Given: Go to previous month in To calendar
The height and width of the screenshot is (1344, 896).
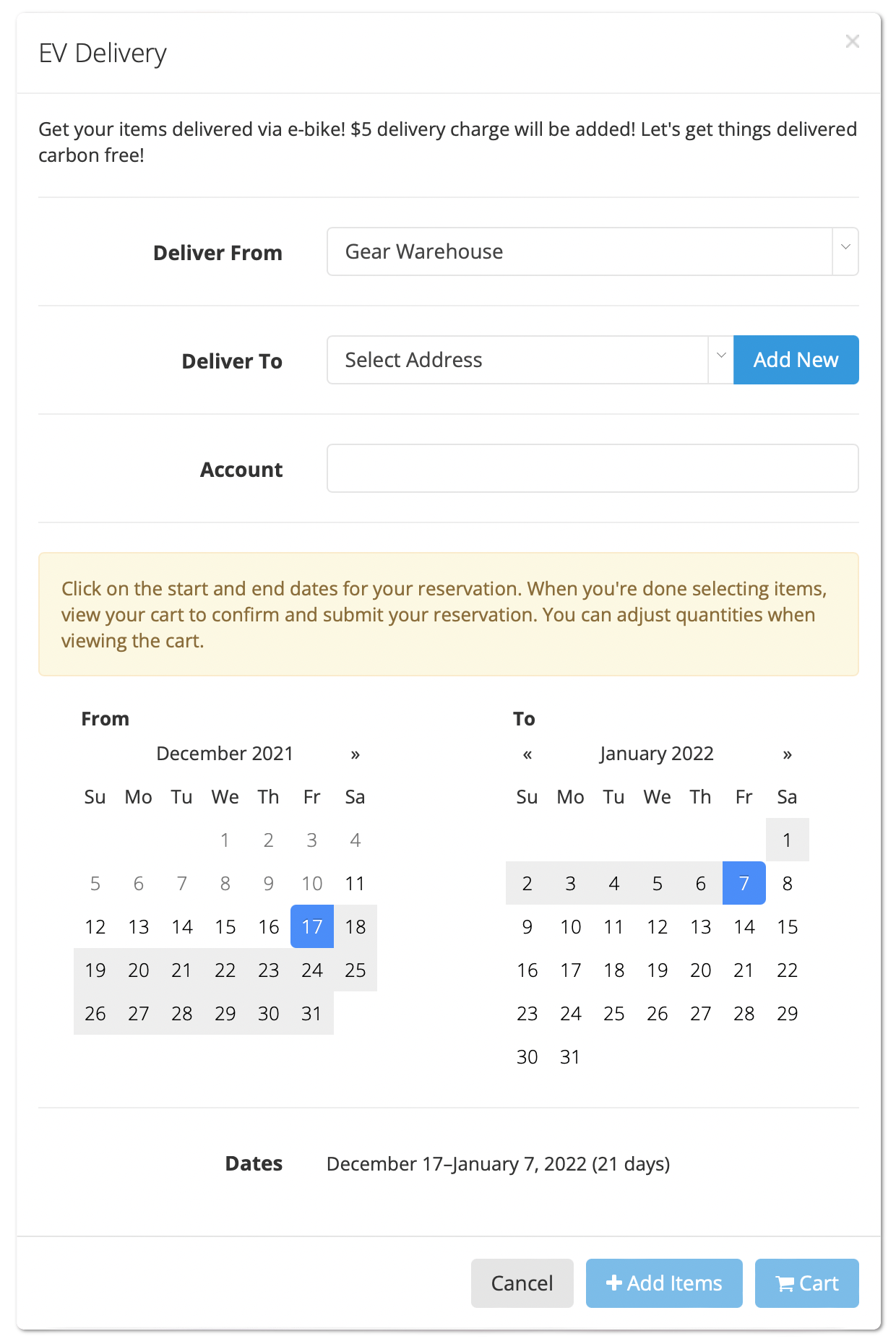Looking at the screenshot, I should click(527, 754).
